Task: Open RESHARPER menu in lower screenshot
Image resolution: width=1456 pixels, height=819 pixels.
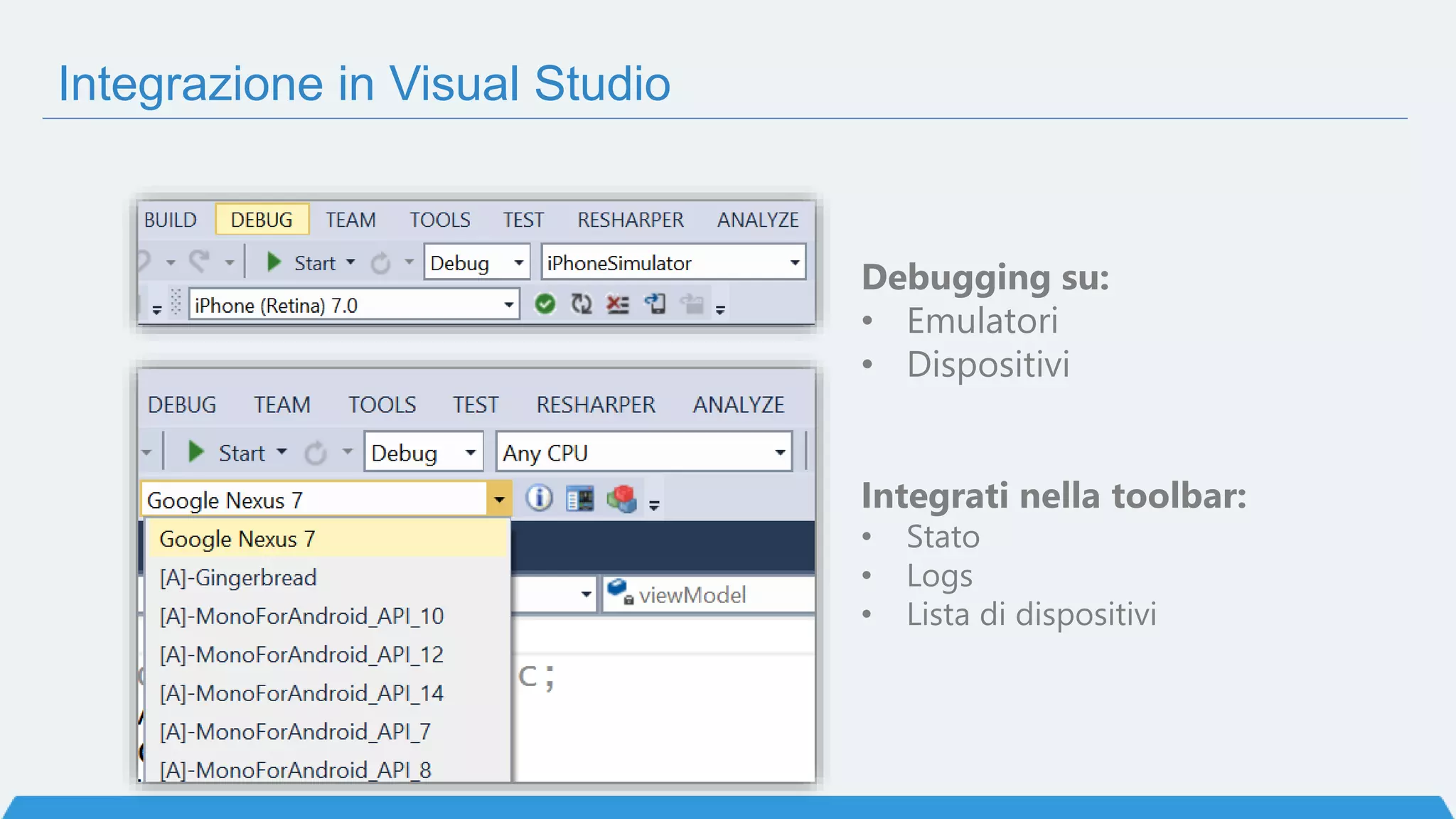Action: (596, 405)
